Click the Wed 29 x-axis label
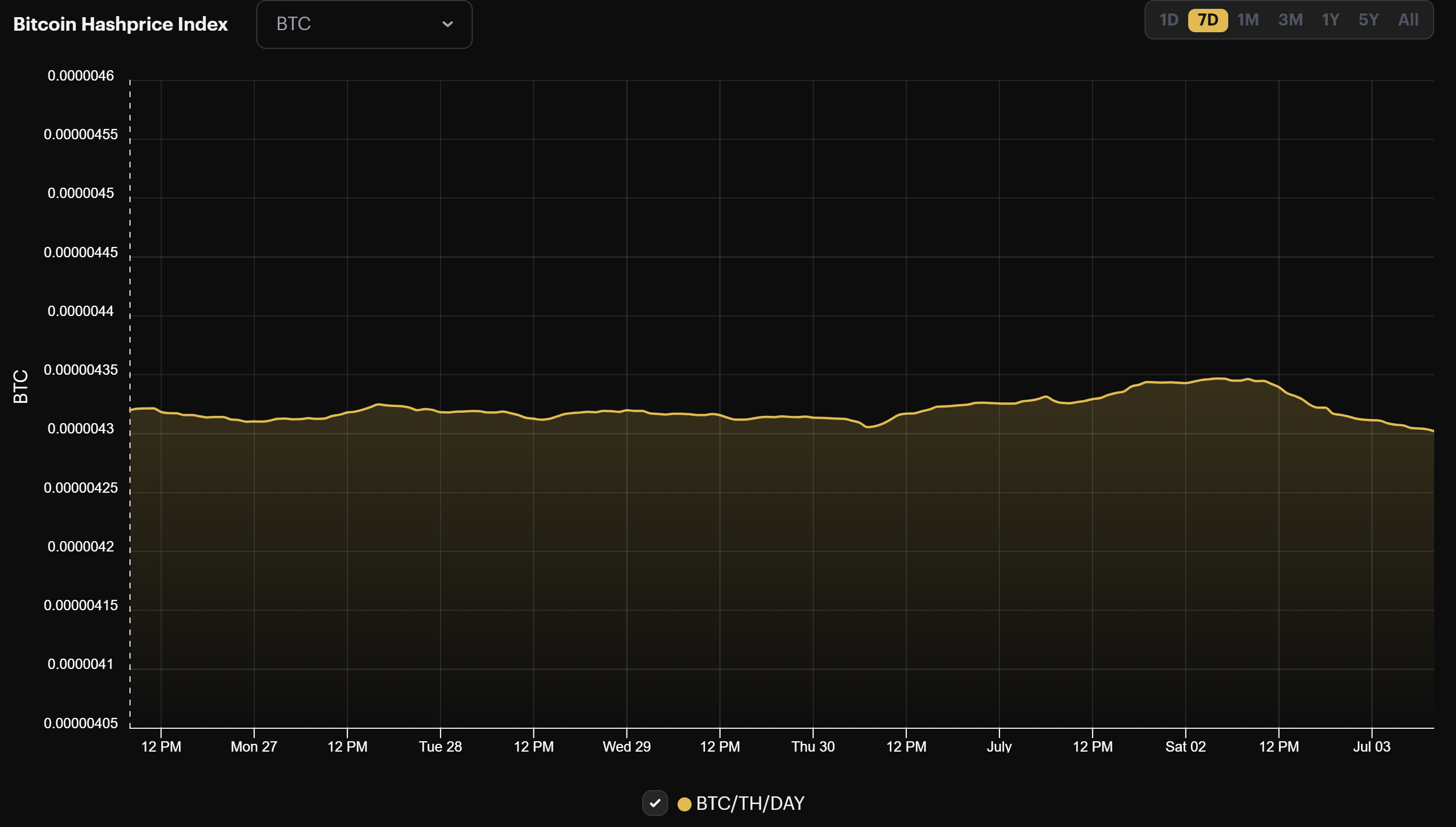This screenshot has height=827, width=1456. click(x=627, y=746)
